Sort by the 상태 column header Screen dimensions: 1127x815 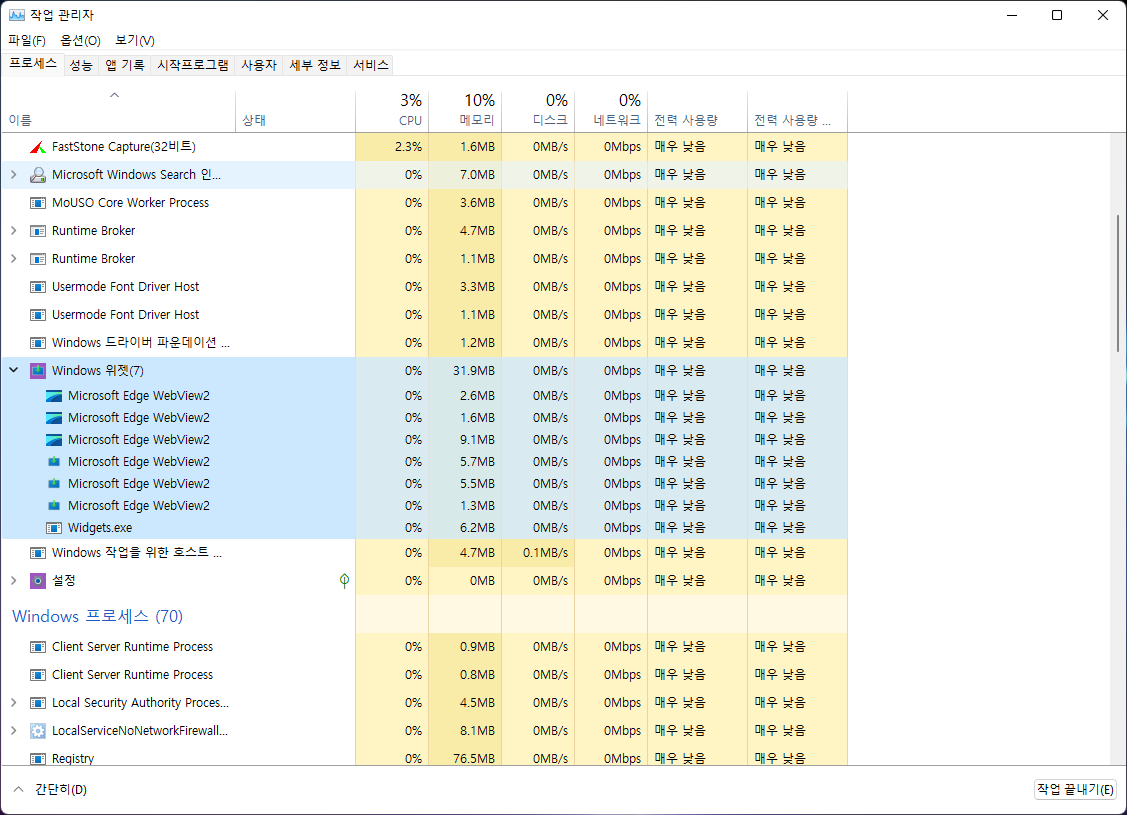295,111
